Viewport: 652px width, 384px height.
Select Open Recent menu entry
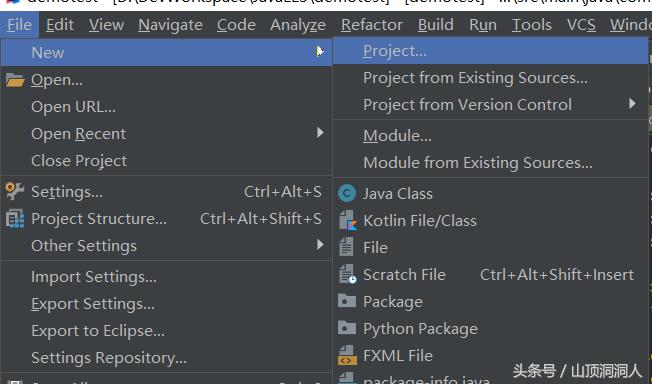[166, 134]
